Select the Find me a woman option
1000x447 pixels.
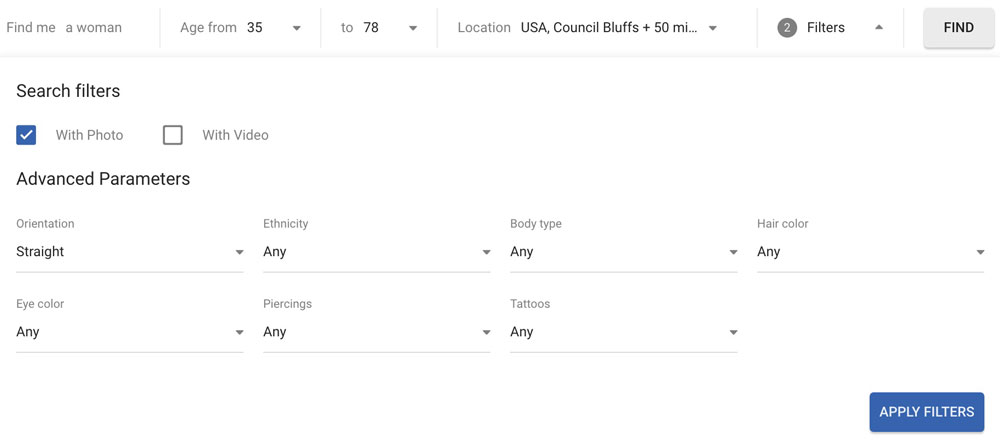[64, 27]
